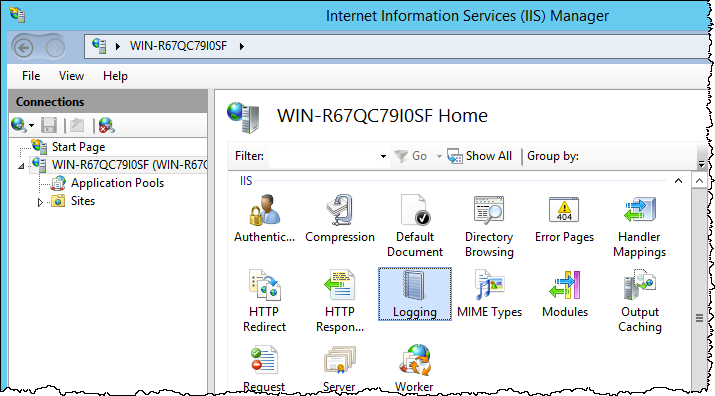Open the Error Pages feature
The width and height of the screenshot is (715, 396).
pyautogui.click(x=564, y=219)
